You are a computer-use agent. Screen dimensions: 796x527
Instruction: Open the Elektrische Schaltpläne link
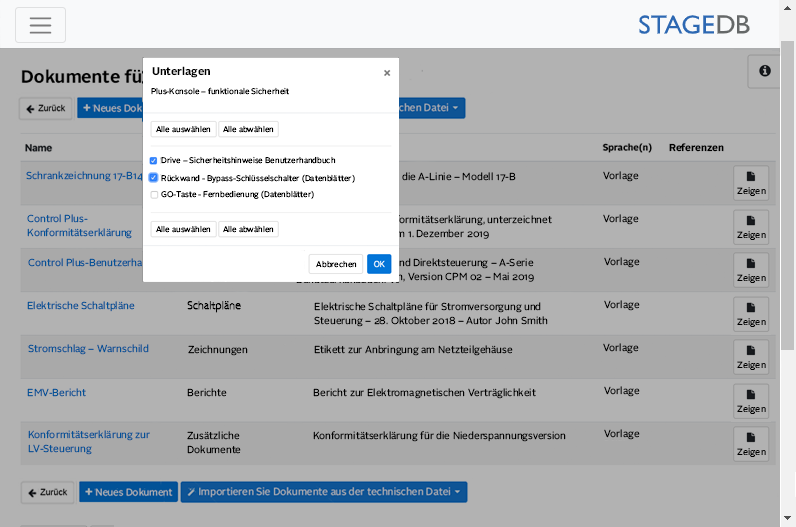[x=81, y=306]
